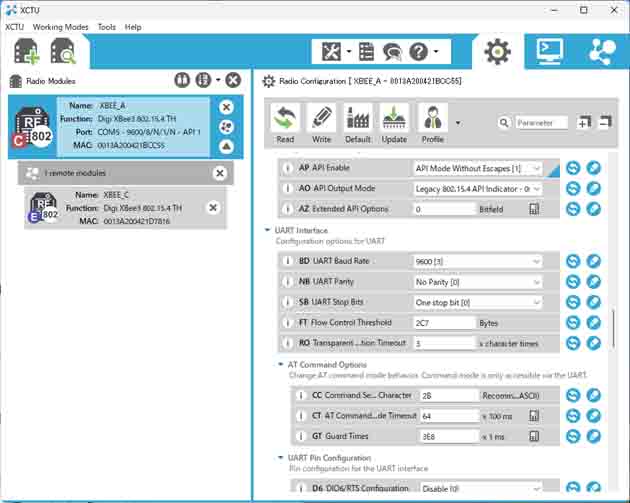Show info for AP API Enable

point(287,168)
